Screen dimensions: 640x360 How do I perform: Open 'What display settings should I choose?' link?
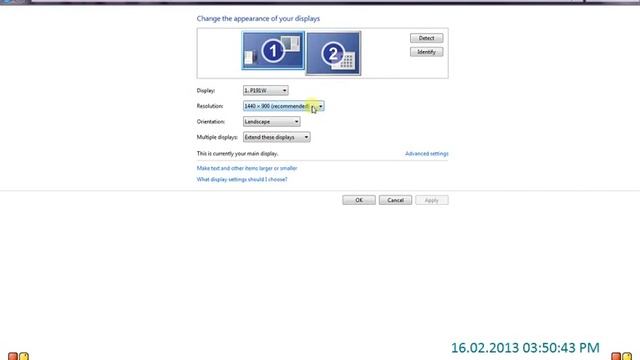pos(242,179)
